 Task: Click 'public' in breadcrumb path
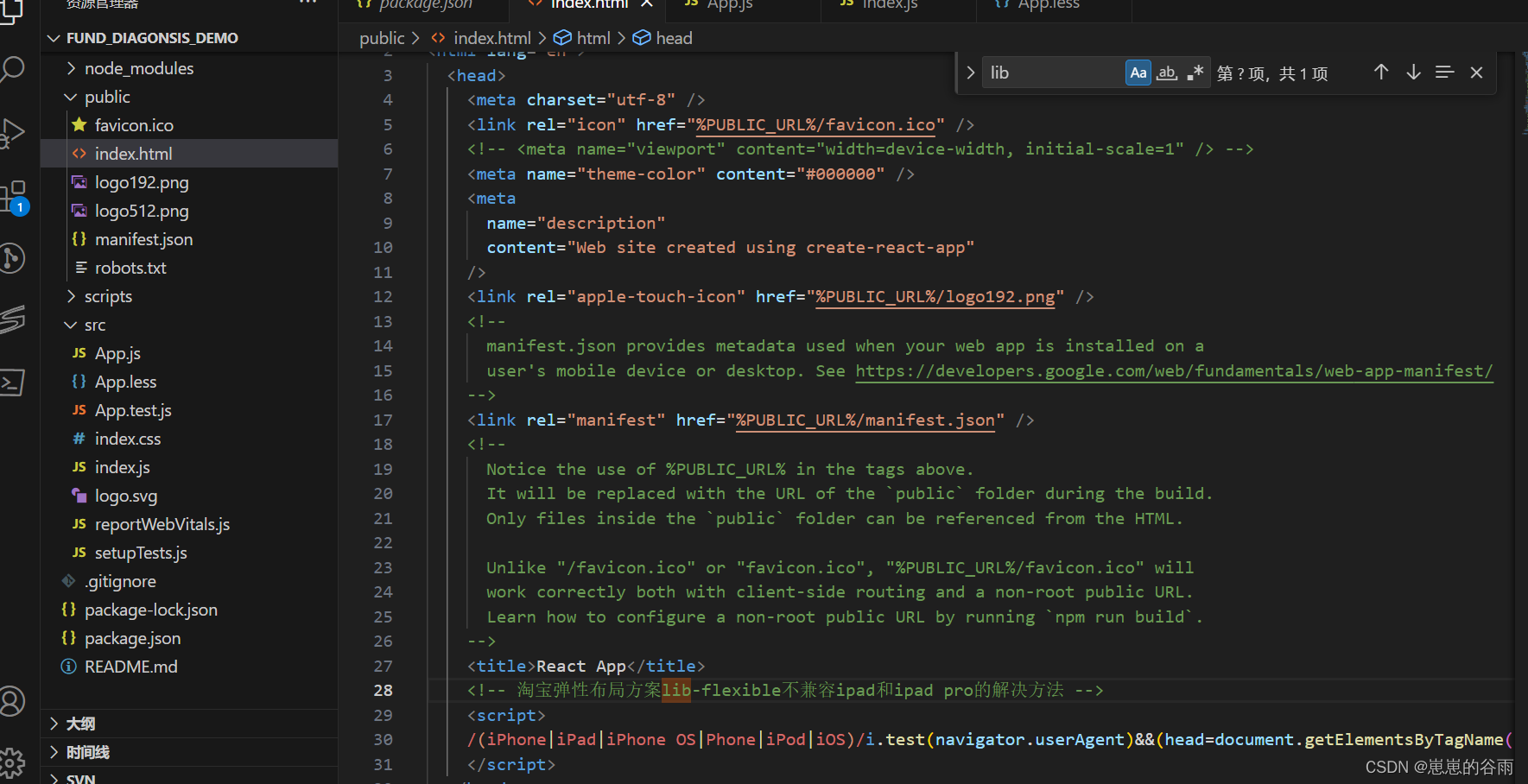point(382,38)
